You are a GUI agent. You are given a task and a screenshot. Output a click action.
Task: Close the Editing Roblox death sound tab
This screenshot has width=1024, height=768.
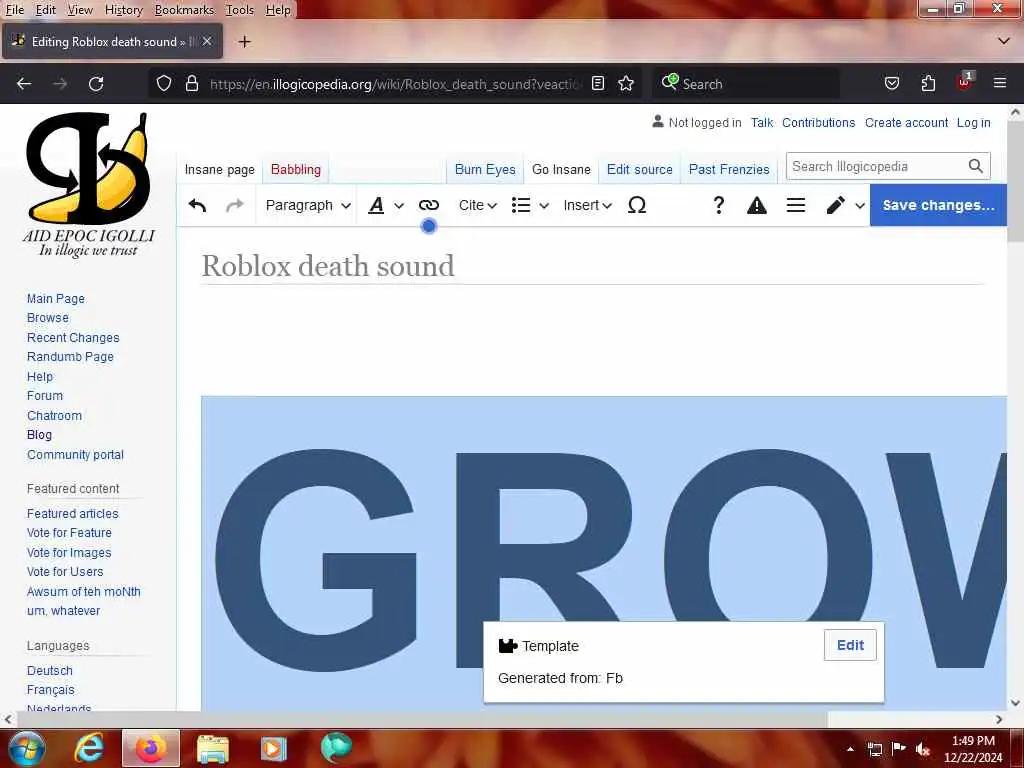click(207, 41)
